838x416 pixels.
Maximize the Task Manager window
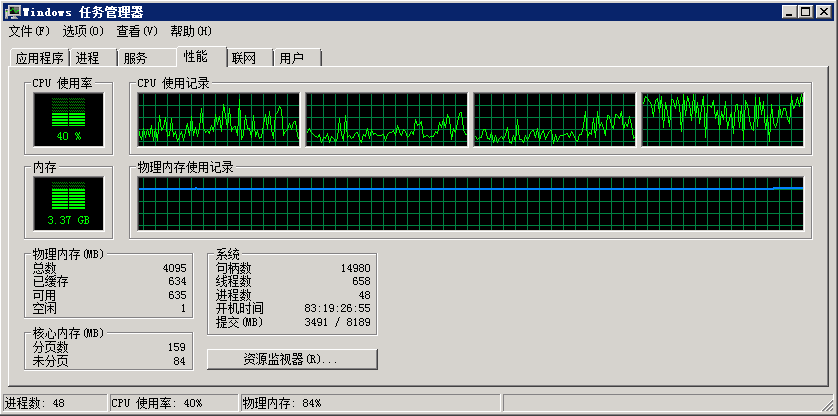[x=805, y=12]
